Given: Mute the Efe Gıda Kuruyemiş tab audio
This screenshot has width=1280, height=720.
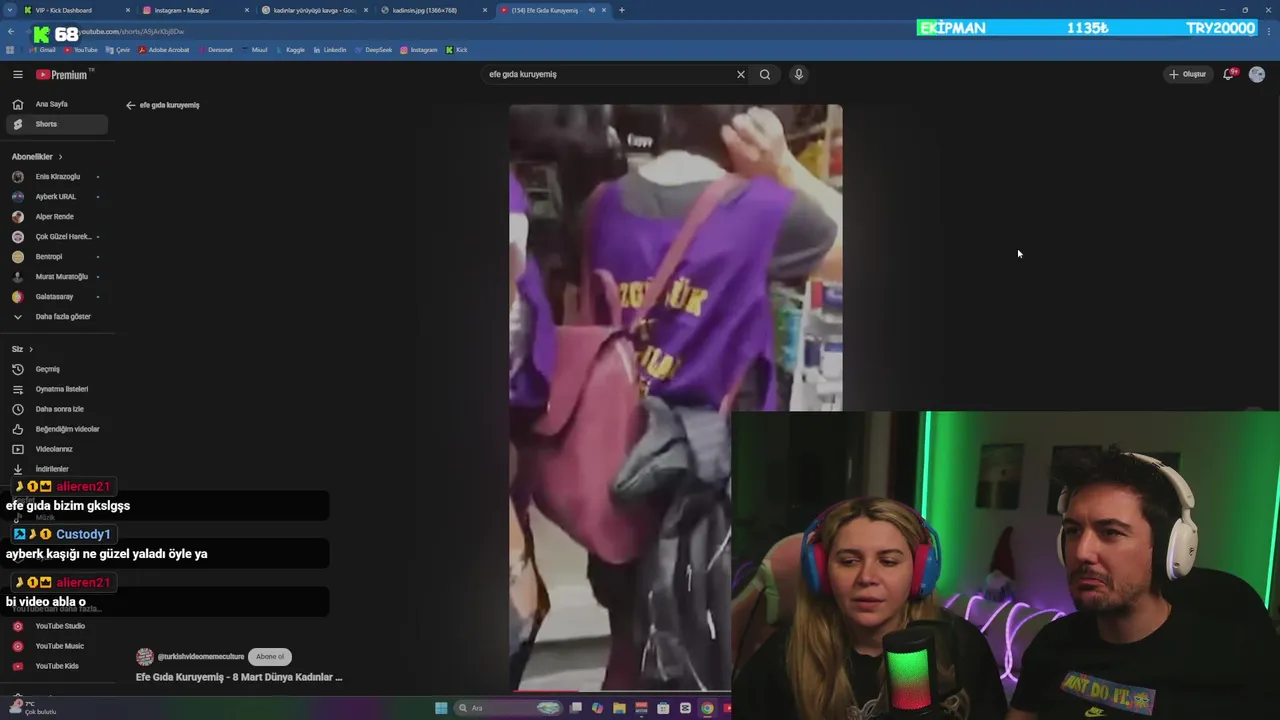Looking at the screenshot, I should (x=592, y=10).
